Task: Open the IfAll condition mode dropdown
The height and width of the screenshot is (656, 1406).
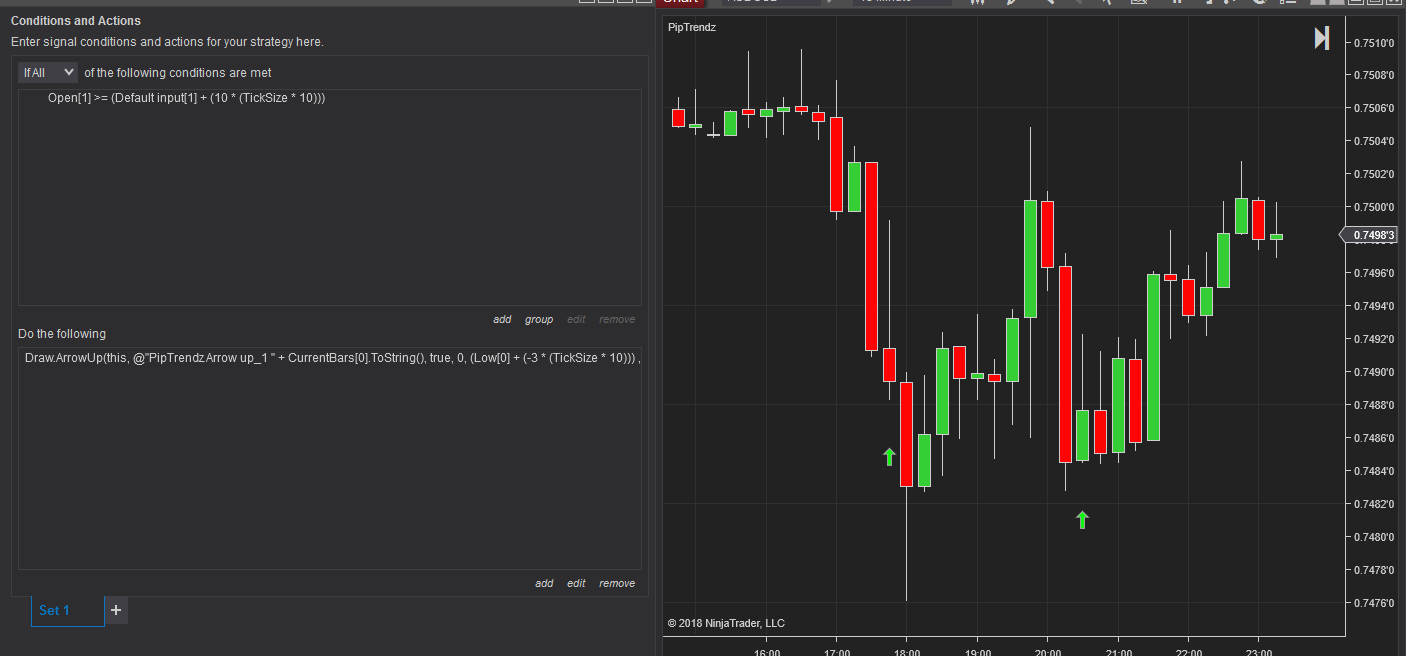Action: point(47,72)
